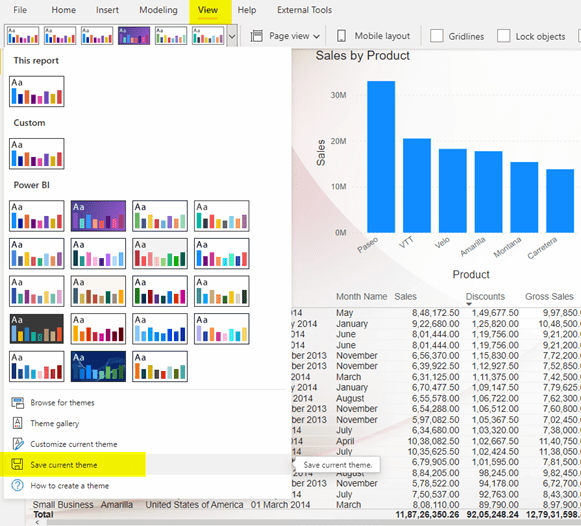Select the purple theme in the ribbon strip
This screenshot has width=581, height=526.
tap(134, 36)
